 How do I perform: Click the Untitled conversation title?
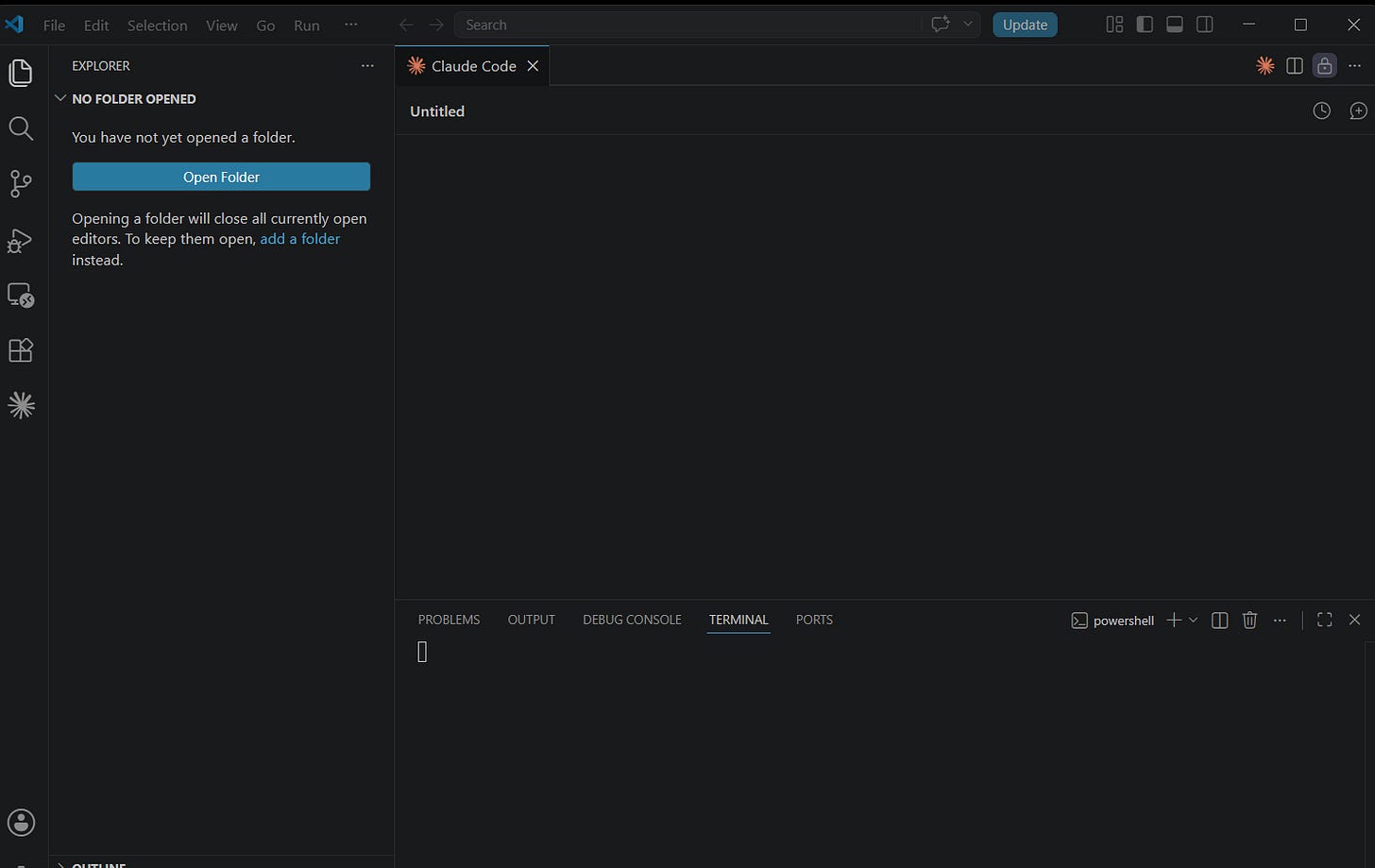[x=437, y=111]
